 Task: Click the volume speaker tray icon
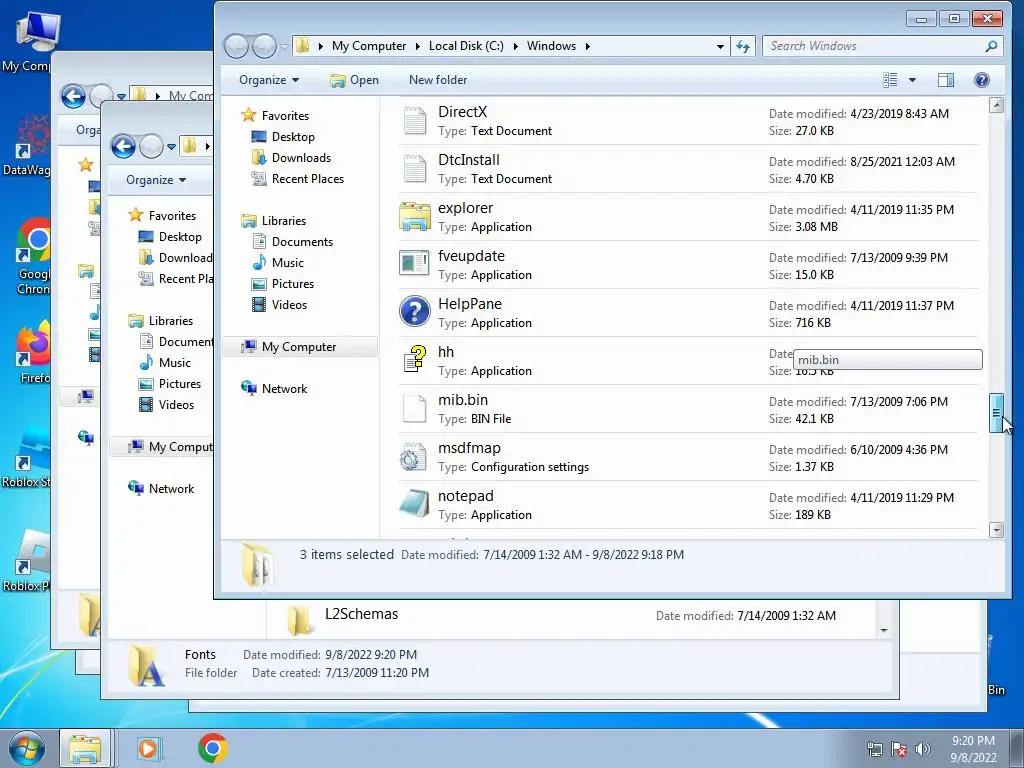923,749
